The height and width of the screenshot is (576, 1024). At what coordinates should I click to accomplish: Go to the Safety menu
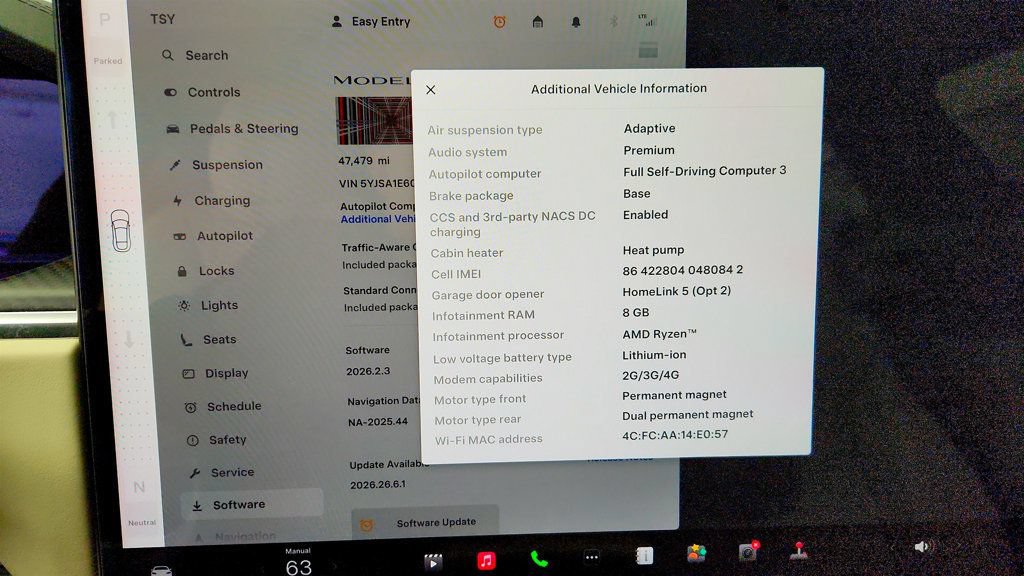[217, 440]
